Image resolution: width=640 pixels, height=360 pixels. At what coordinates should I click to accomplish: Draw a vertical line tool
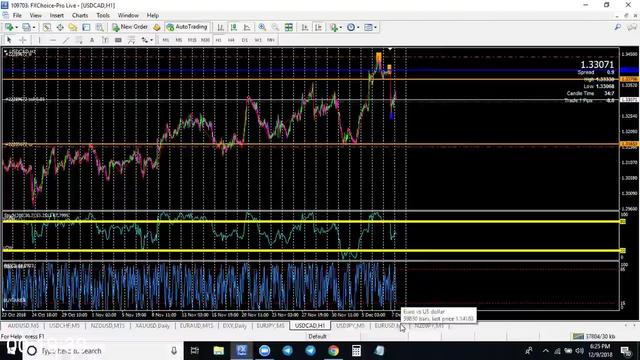40,40
